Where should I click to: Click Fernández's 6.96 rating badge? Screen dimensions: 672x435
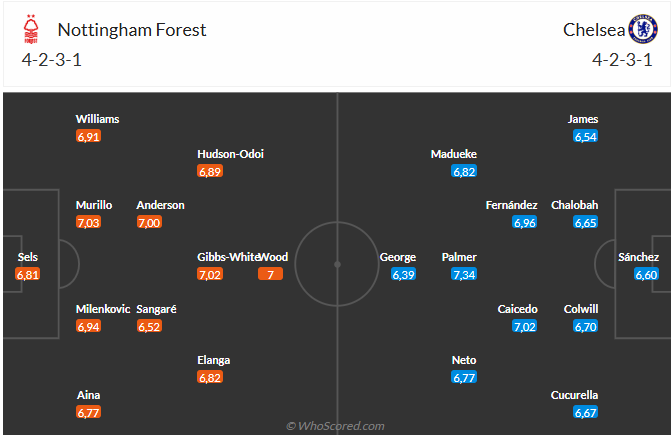[524, 222]
